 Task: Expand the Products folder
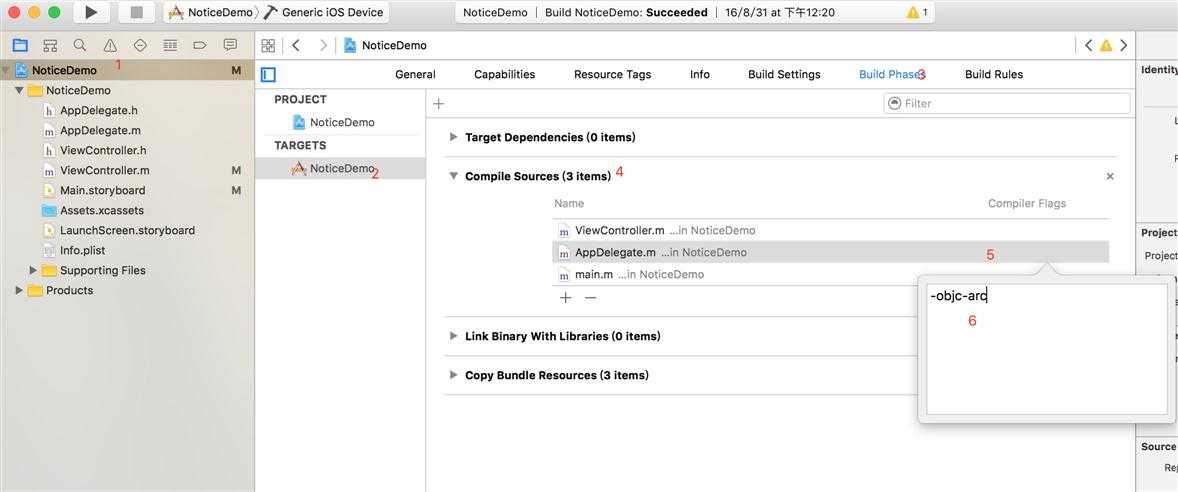click(19, 291)
